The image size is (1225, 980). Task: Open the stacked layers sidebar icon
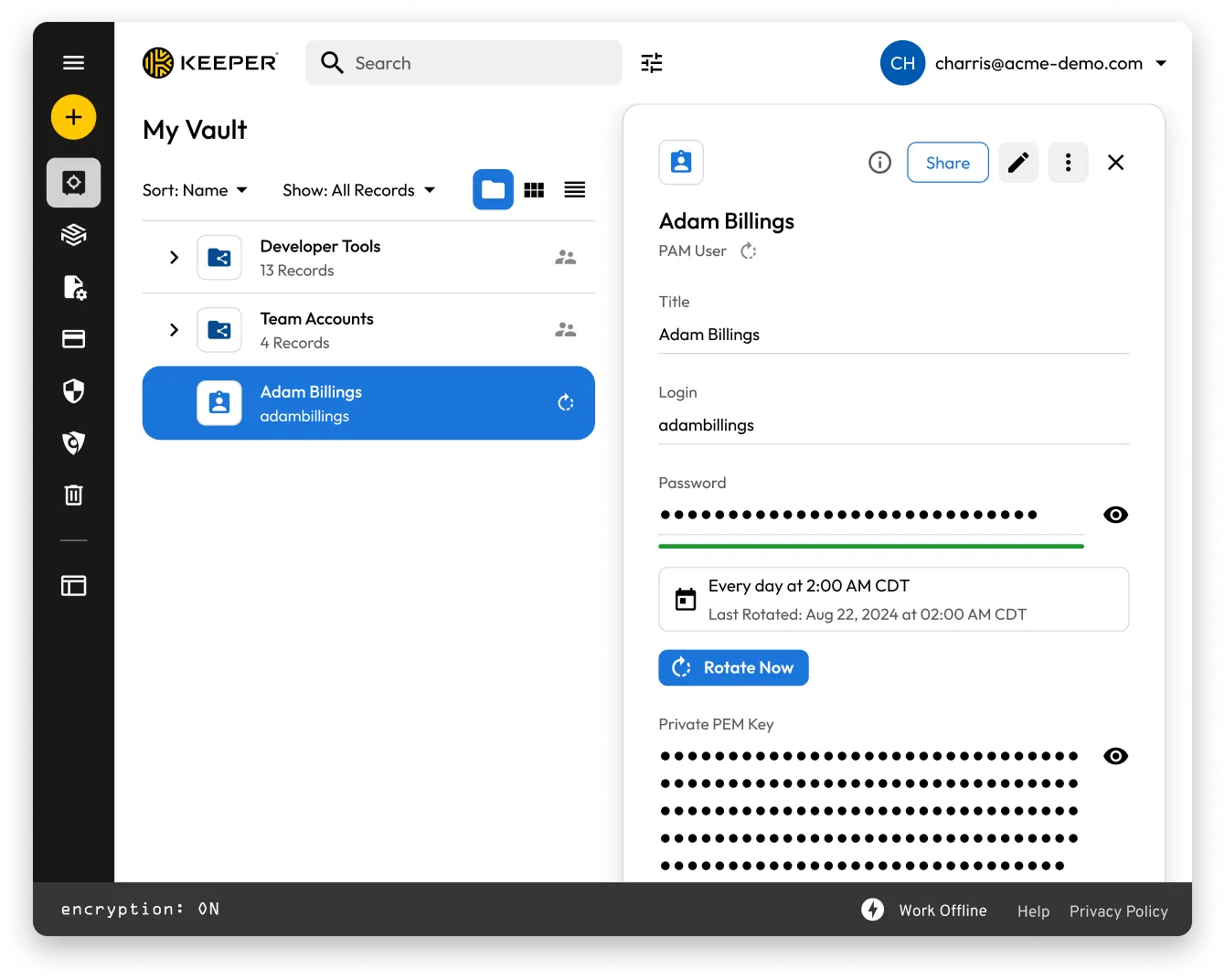pyautogui.click(x=73, y=235)
